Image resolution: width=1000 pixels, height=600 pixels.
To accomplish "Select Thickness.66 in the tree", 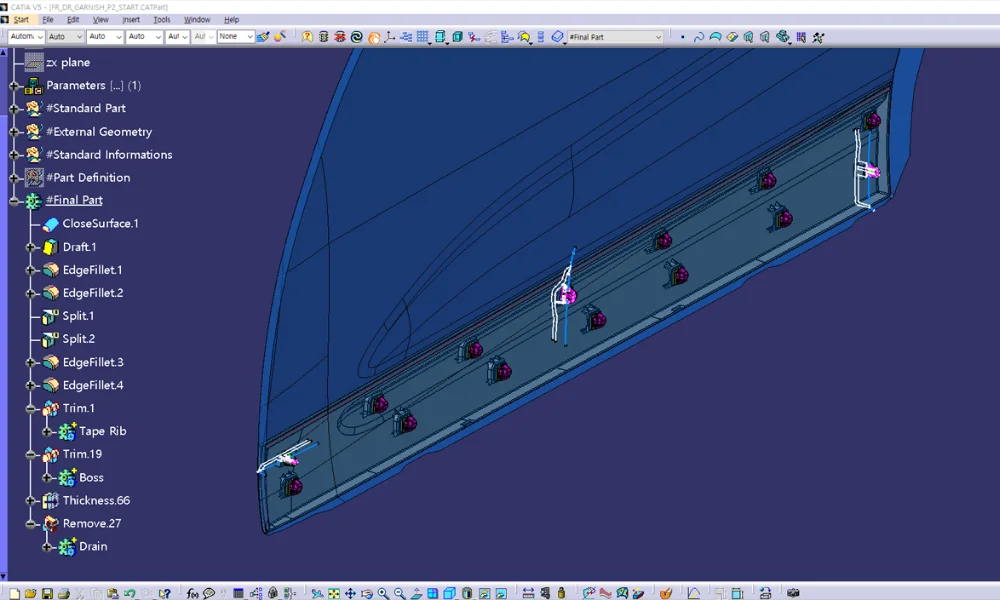I will (96, 500).
